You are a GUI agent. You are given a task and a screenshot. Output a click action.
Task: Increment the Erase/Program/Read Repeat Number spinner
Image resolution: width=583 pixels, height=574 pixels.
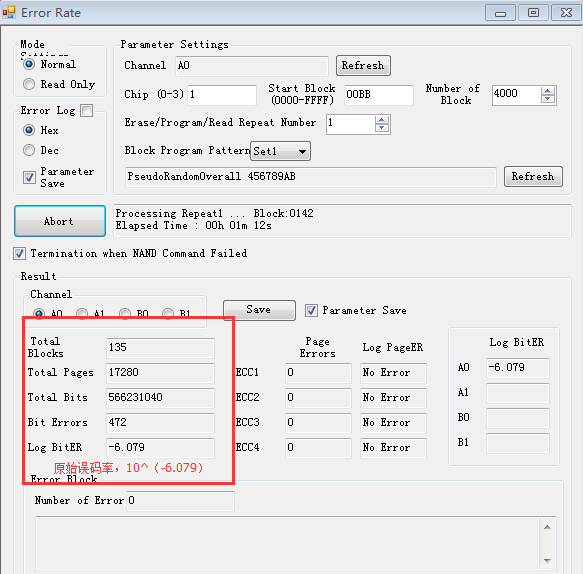point(382,120)
